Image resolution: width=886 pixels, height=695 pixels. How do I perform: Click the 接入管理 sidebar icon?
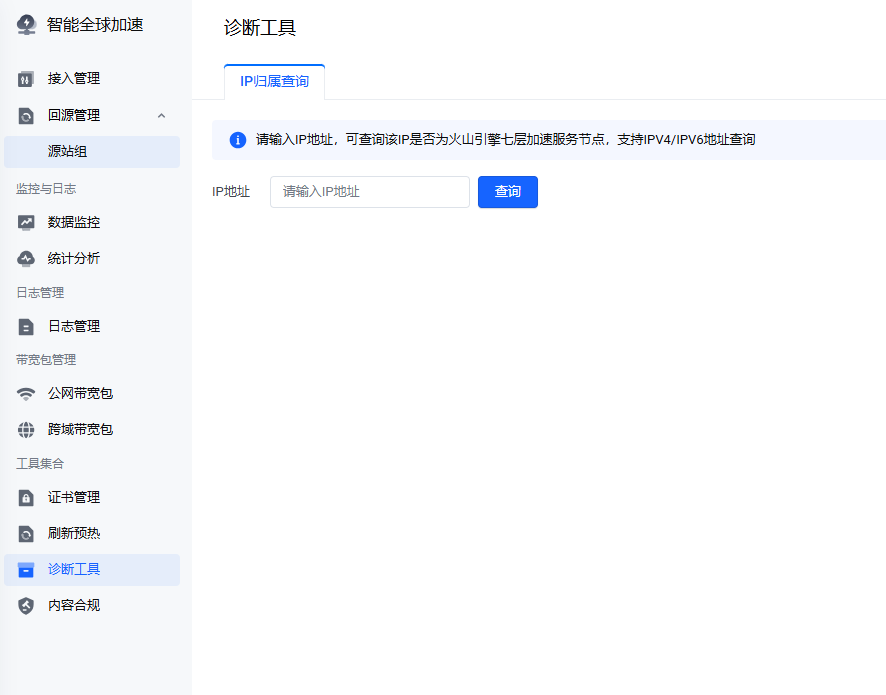pos(27,79)
